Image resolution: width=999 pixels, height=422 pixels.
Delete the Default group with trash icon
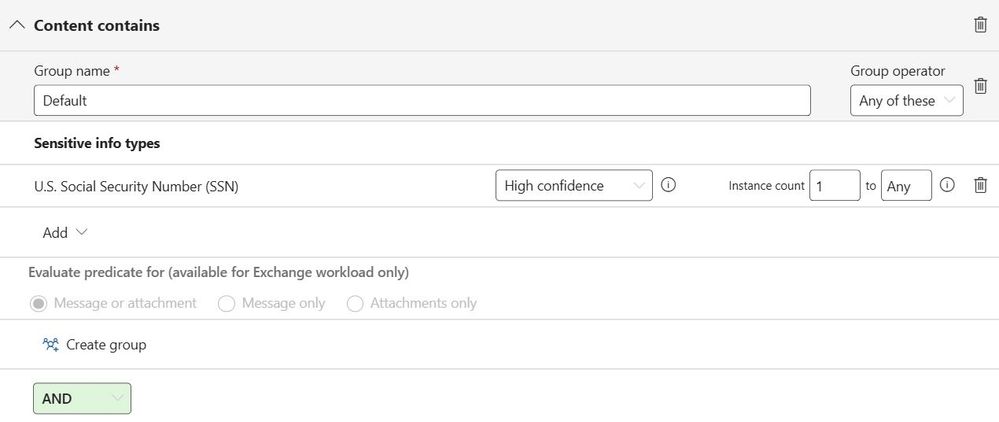[980, 86]
